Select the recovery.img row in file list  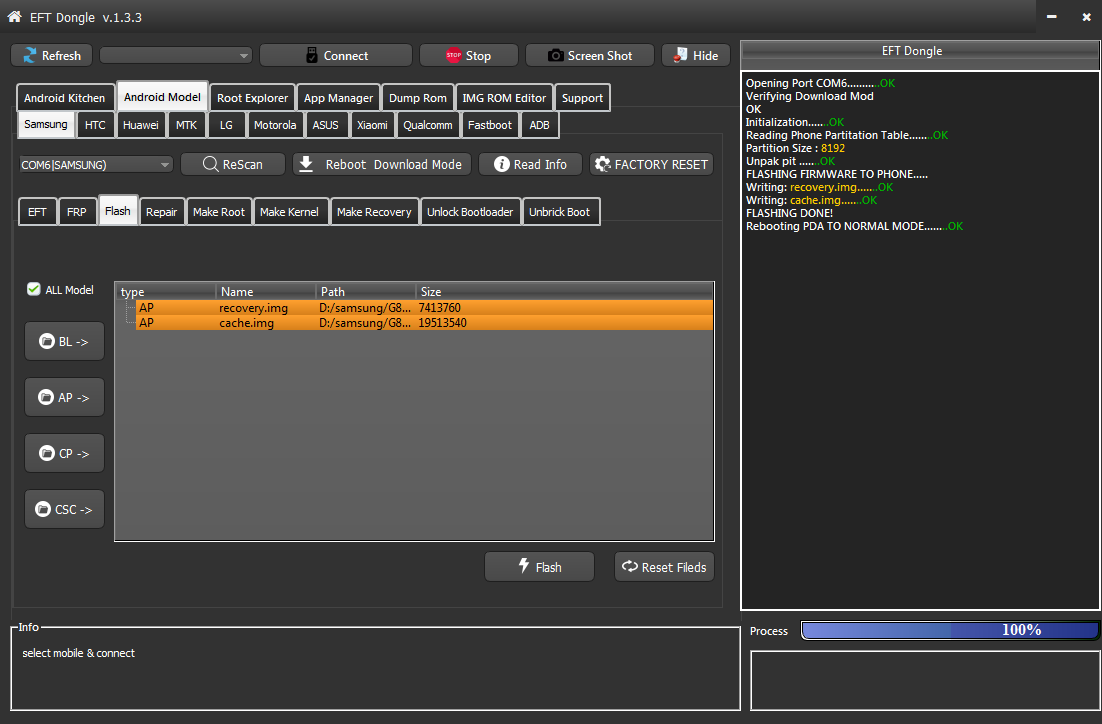pos(424,308)
